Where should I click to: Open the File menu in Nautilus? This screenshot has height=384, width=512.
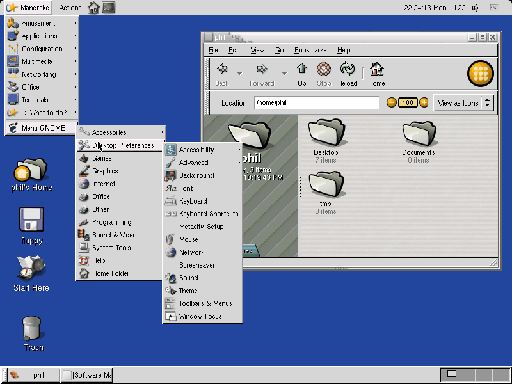coord(213,50)
